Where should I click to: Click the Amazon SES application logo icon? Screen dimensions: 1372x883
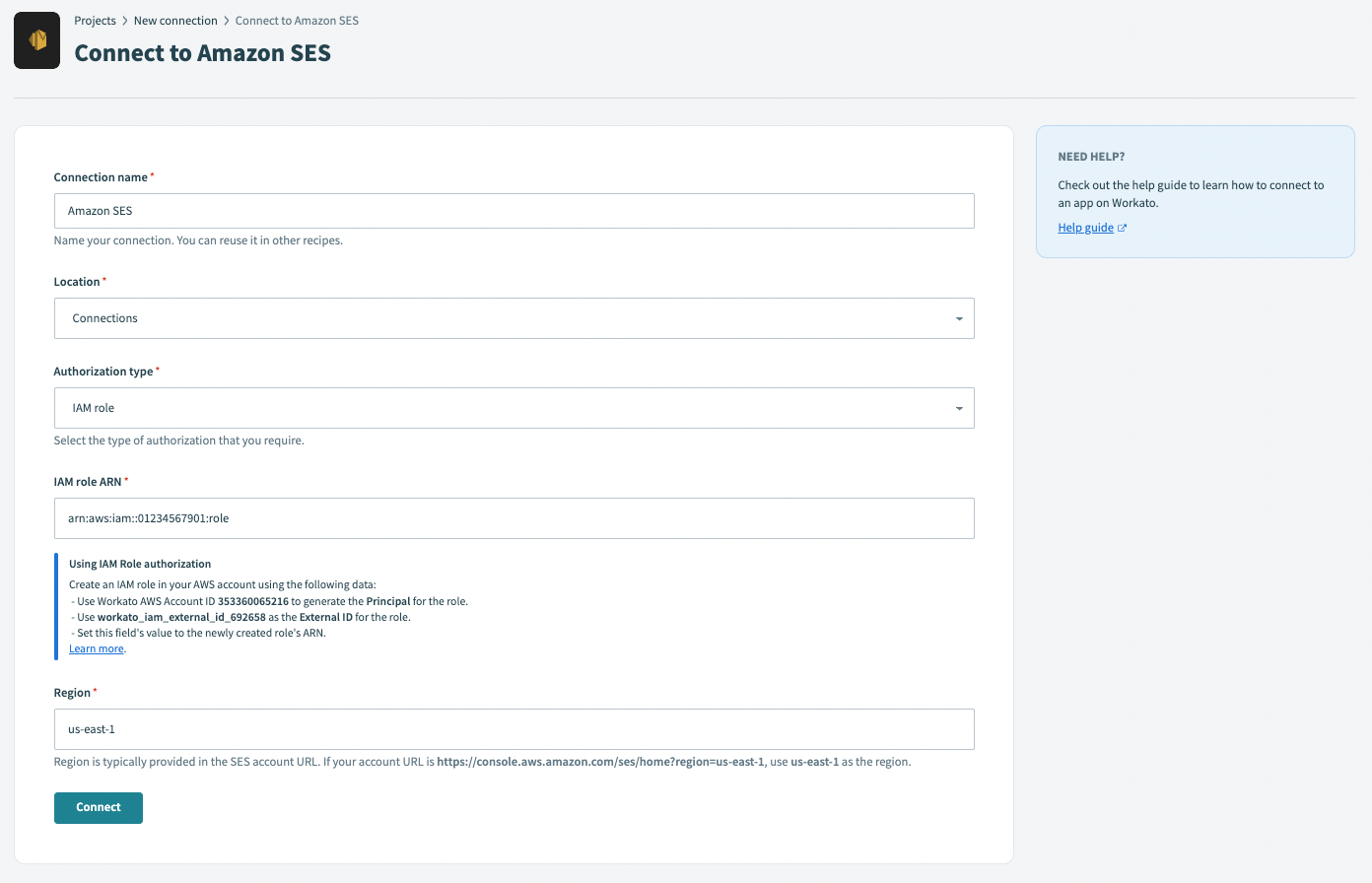pos(36,40)
